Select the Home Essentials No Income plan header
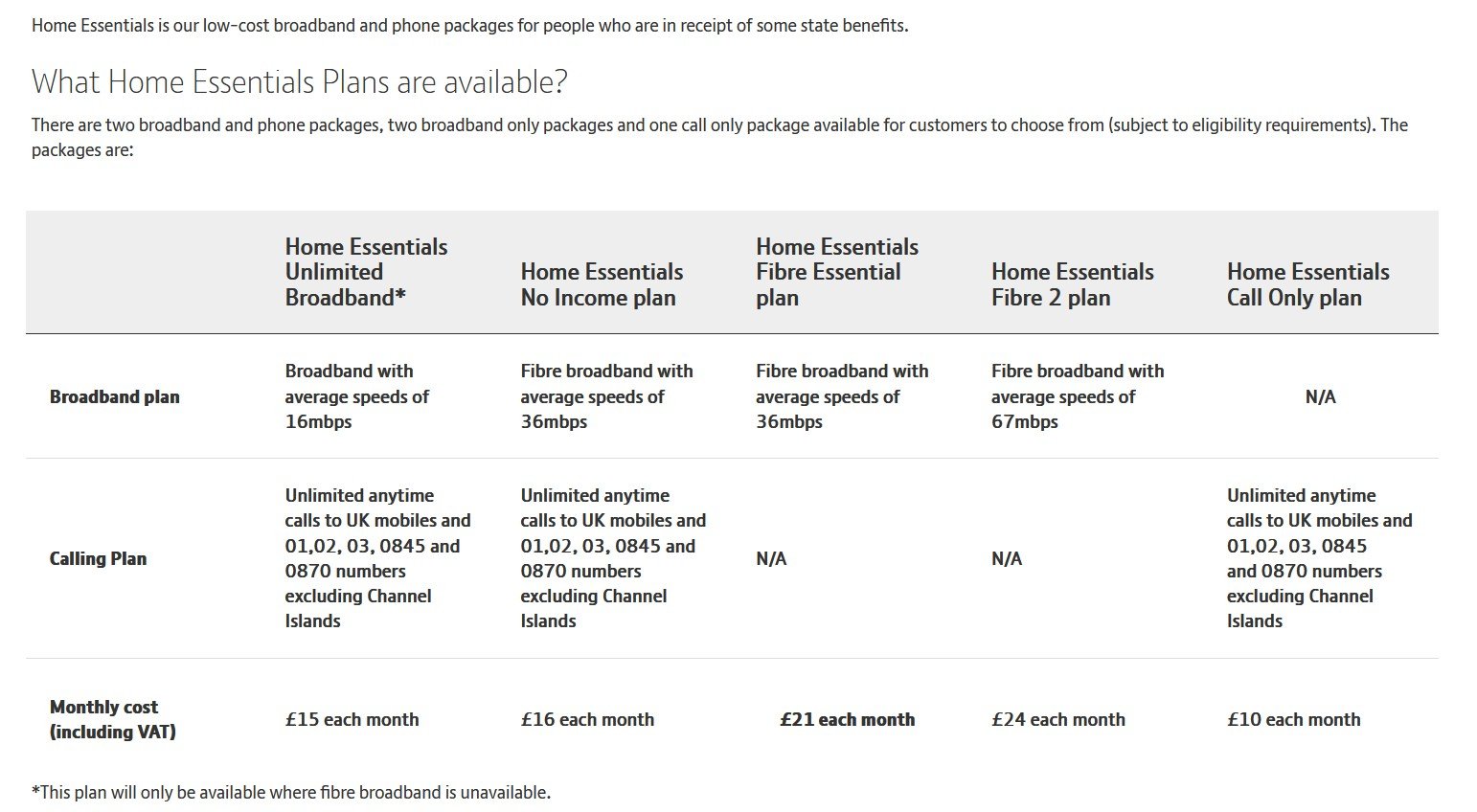This screenshot has width=1477, height=812. click(602, 284)
